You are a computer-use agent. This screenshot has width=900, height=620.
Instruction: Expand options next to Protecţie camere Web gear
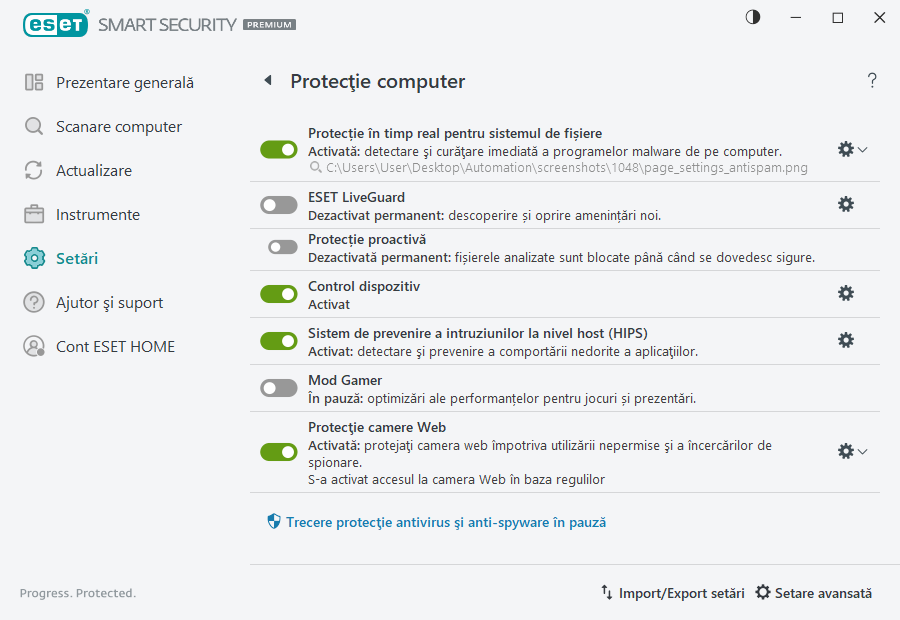coord(862,451)
